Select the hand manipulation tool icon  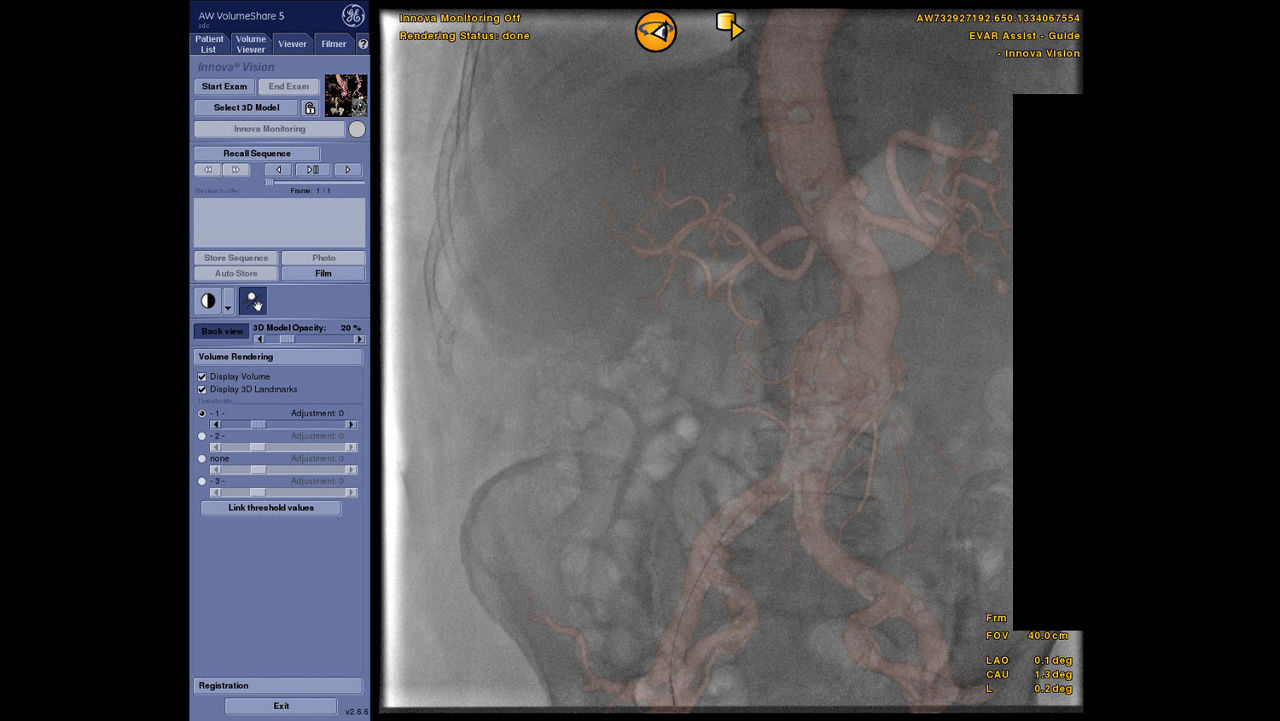click(x=253, y=301)
